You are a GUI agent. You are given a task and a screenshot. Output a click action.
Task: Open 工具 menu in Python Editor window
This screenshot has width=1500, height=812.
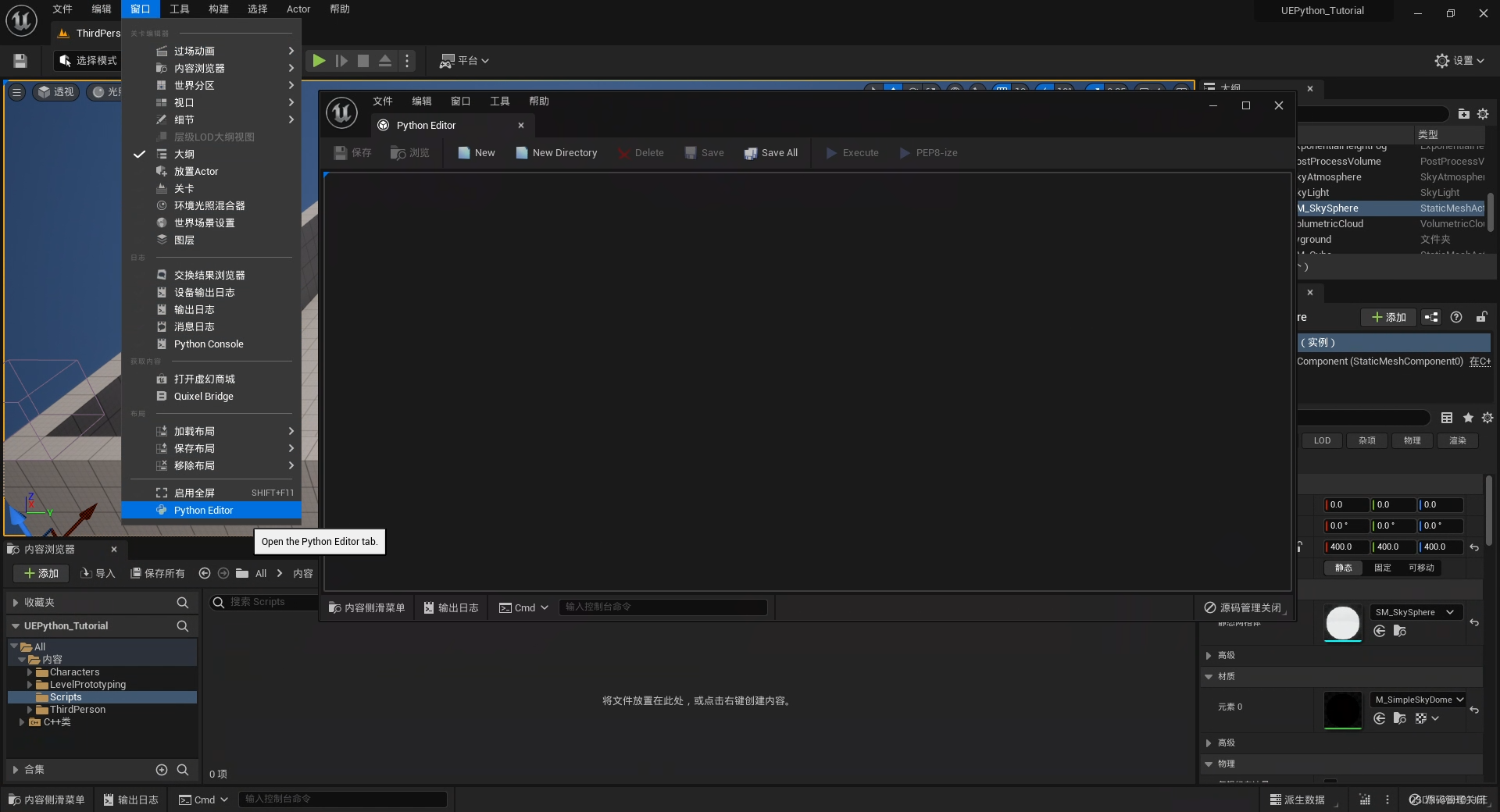500,101
